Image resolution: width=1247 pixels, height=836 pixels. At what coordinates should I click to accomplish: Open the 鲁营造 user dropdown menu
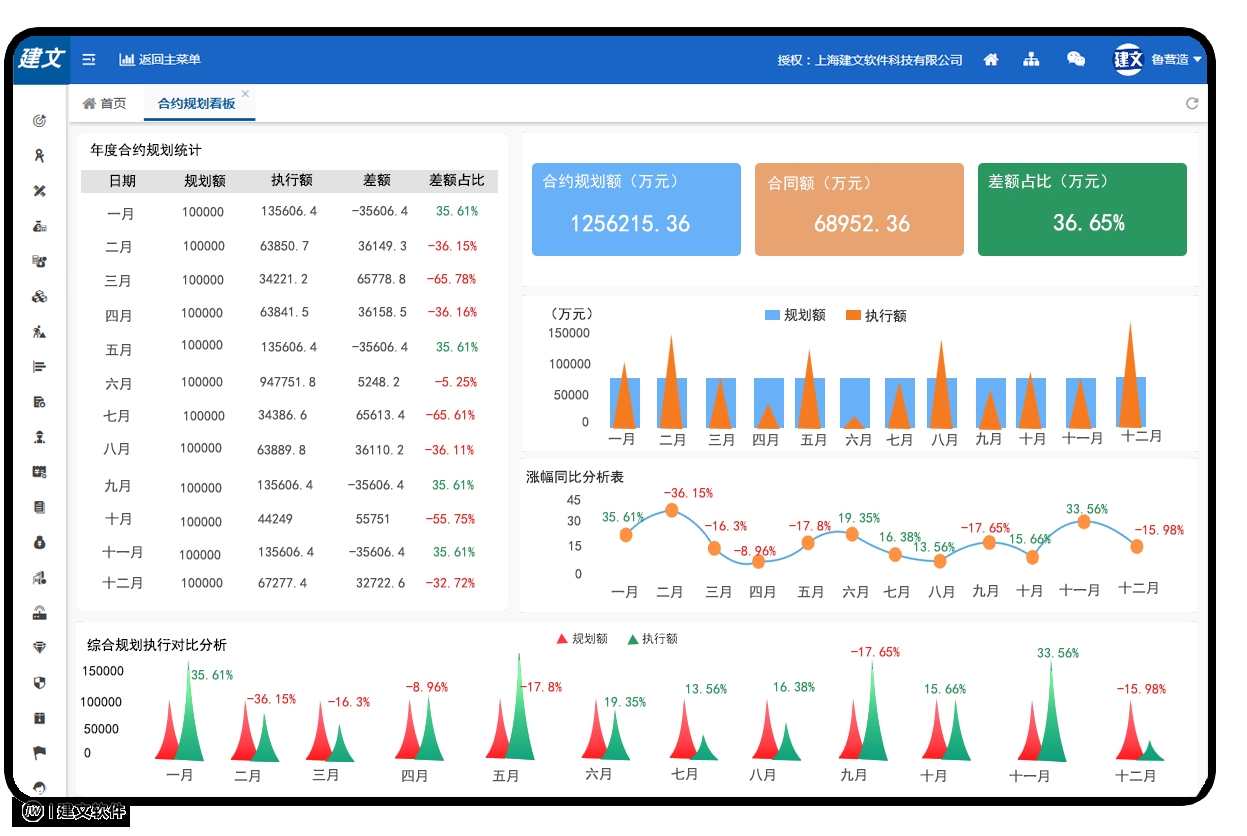point(1160,60)
